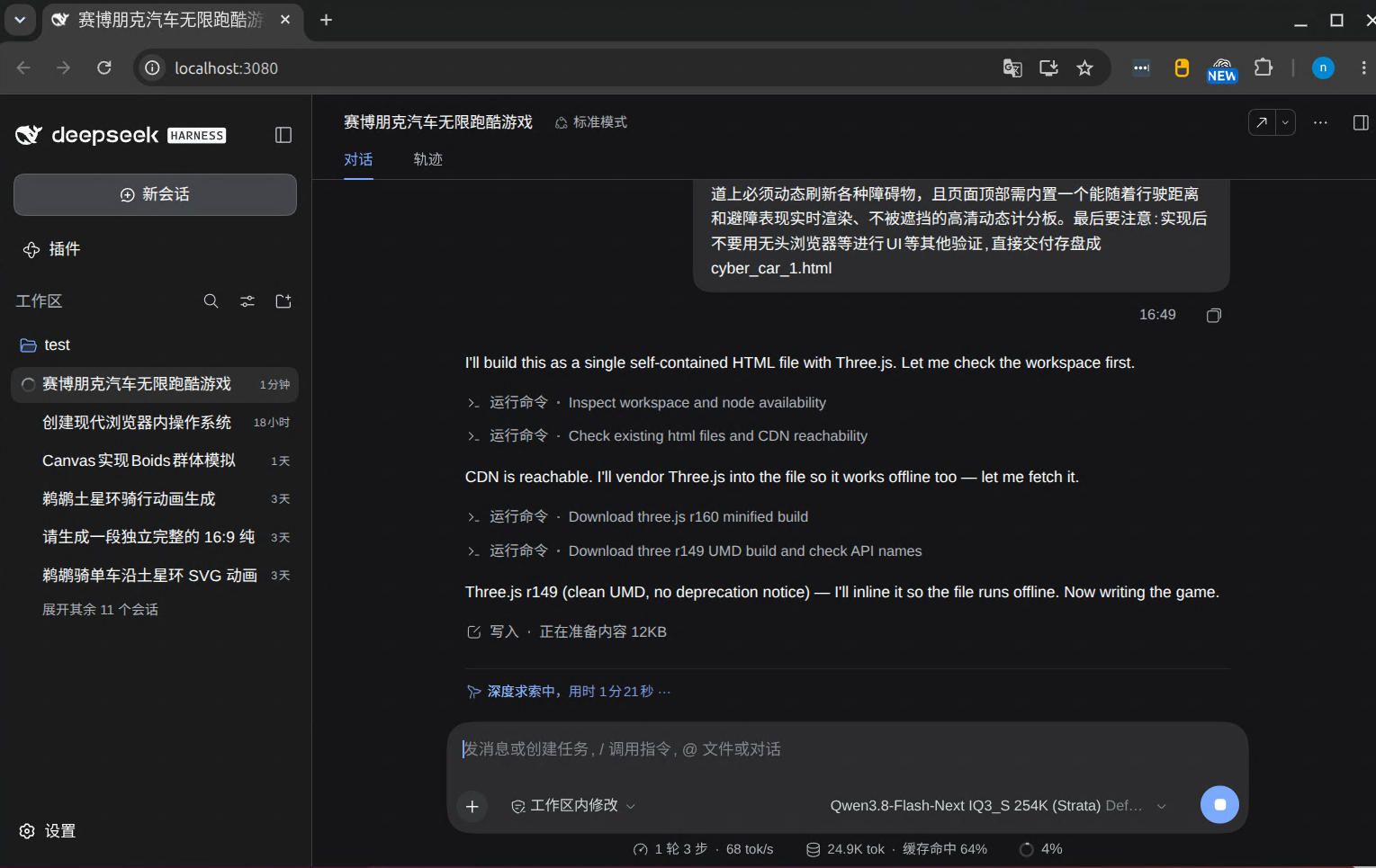Copy the user message at 16:49
Screen dimensions: 1376x868
[1214, 316]
